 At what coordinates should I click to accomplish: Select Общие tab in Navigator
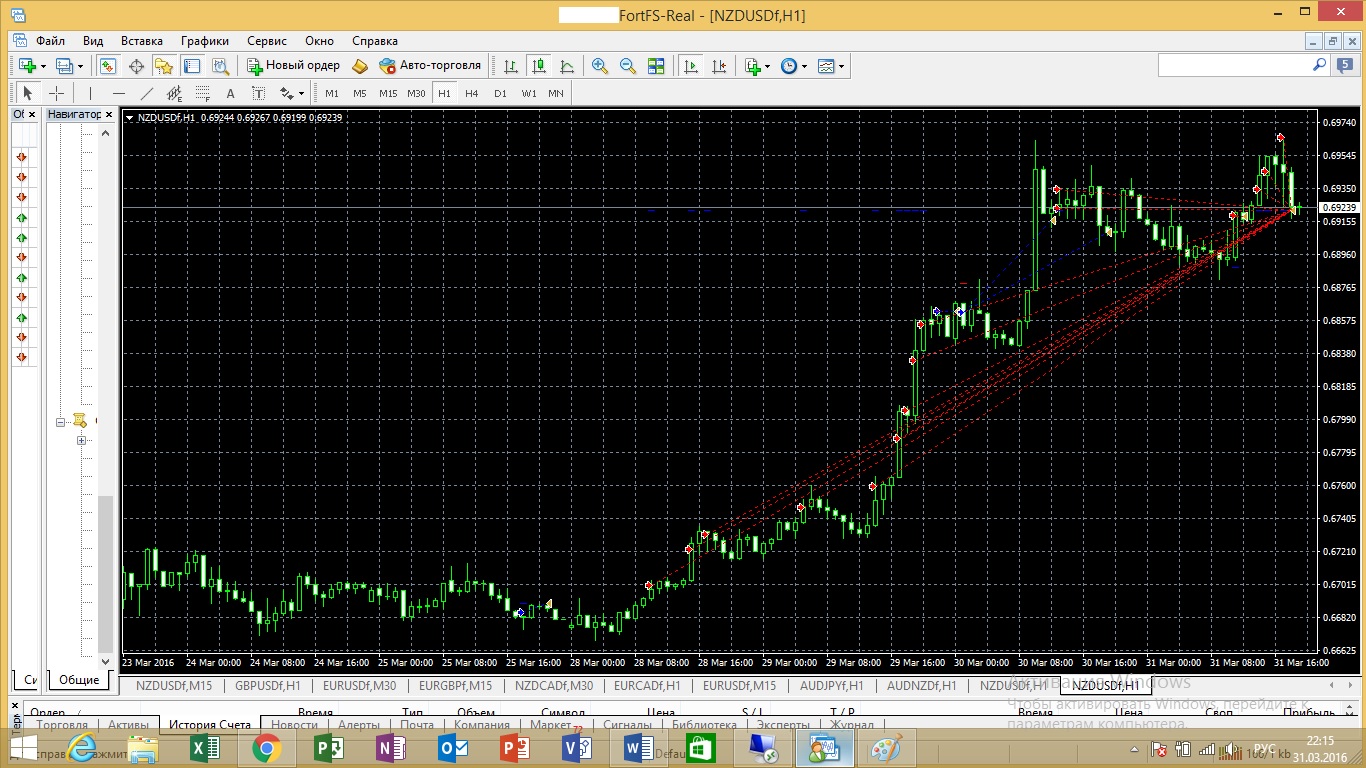[79, 679]
